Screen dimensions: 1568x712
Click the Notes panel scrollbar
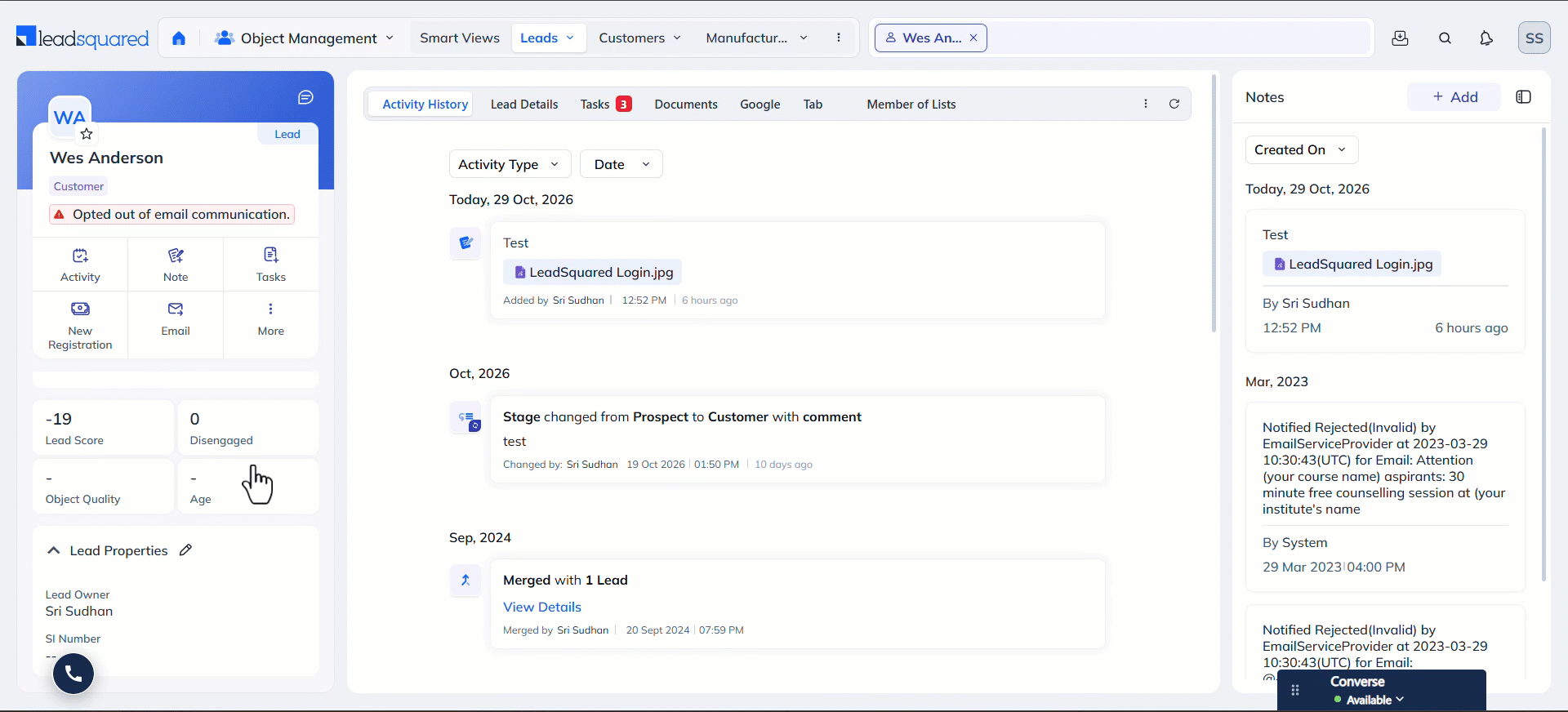pos(1543,354)
